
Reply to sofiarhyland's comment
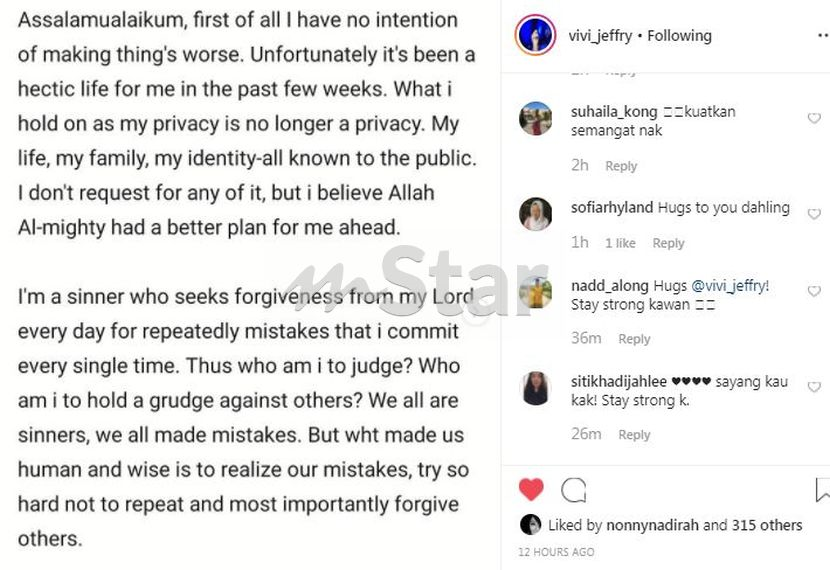tap(668, 243)
